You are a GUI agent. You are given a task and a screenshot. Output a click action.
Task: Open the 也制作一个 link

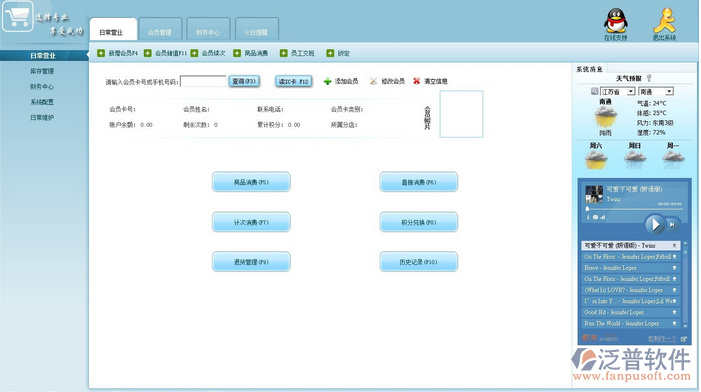tap(662, 339)
